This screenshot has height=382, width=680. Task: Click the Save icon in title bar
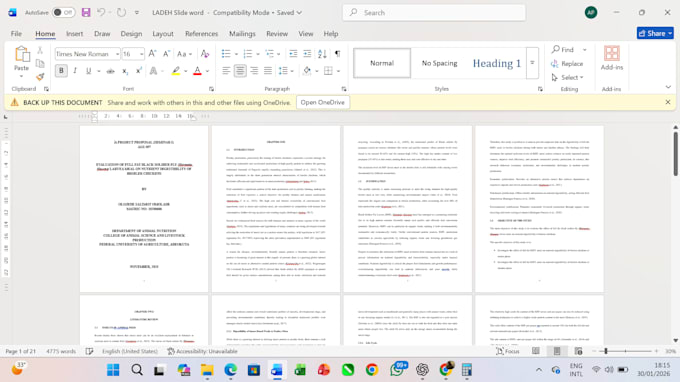pyautogui.click(x=86, y=13)
